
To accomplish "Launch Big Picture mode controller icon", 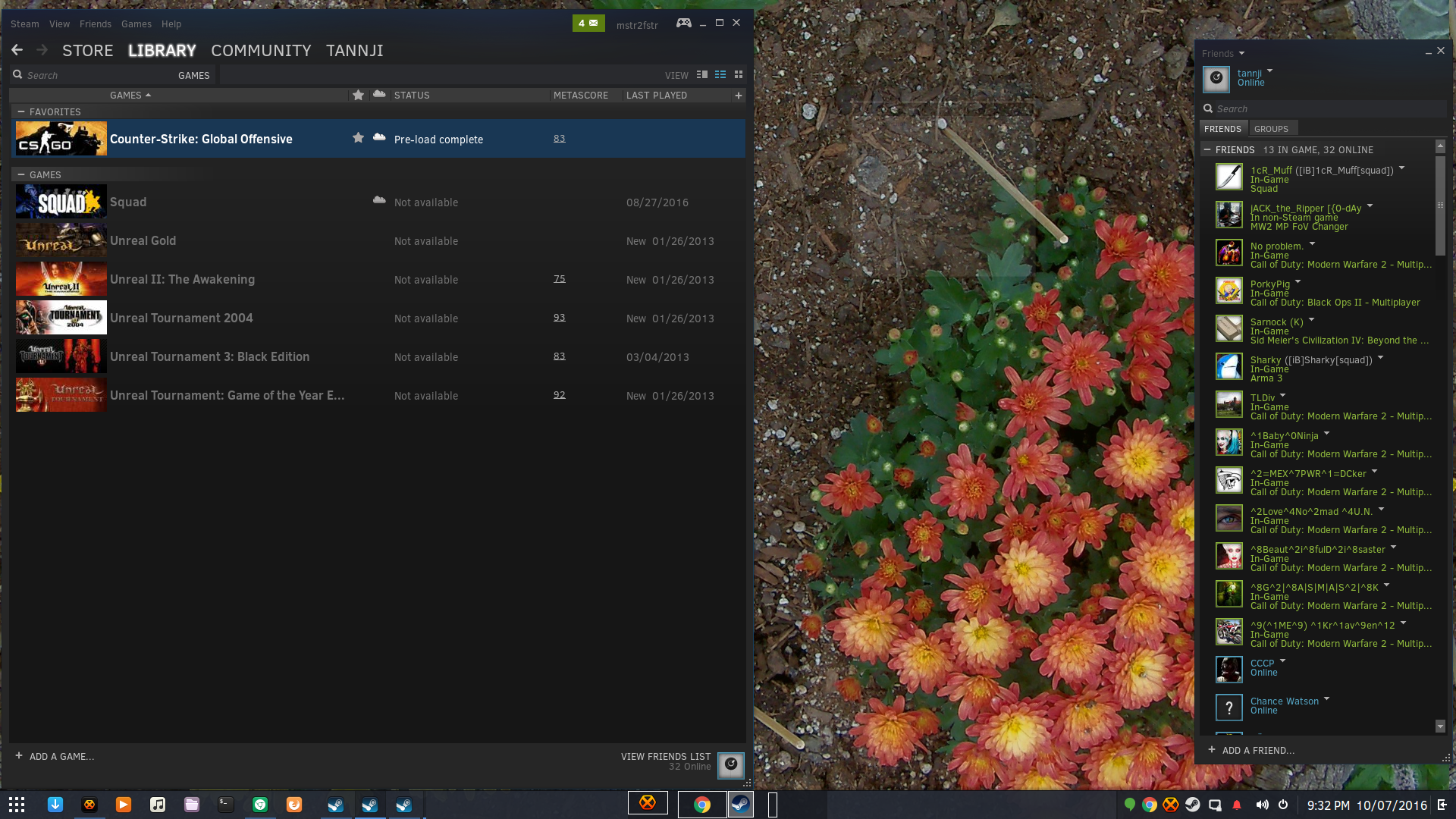I will point(684,23).
